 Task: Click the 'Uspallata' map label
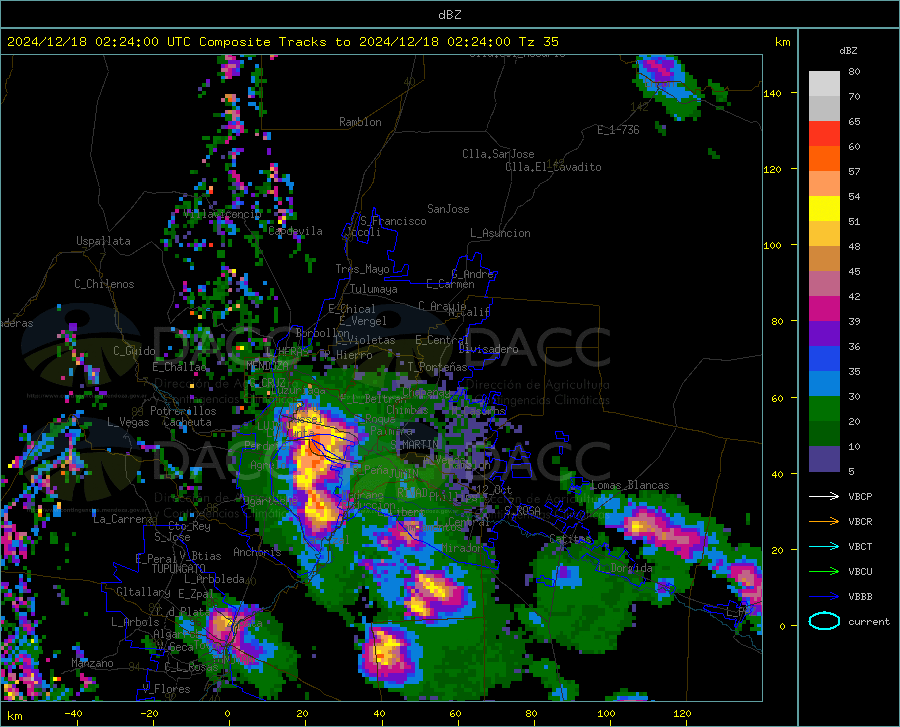(x=103, y=241)
